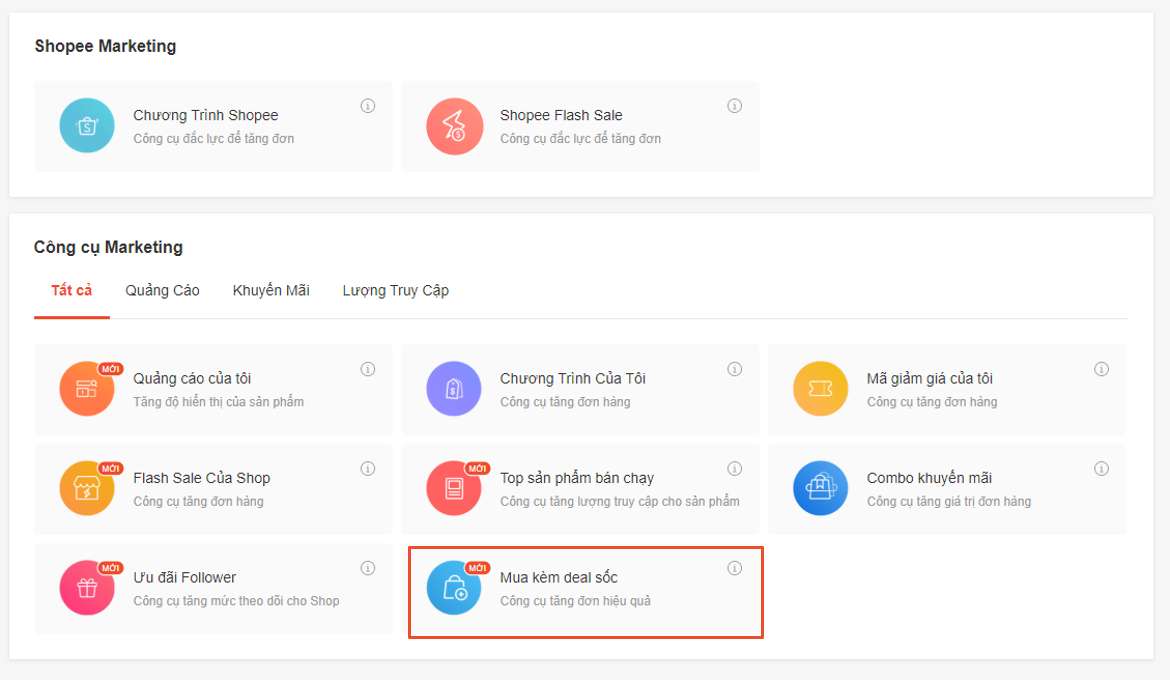The image size is (1170, 680).
Task: Click the Shopee Flash Sale lightning icon
Action: 454,126
